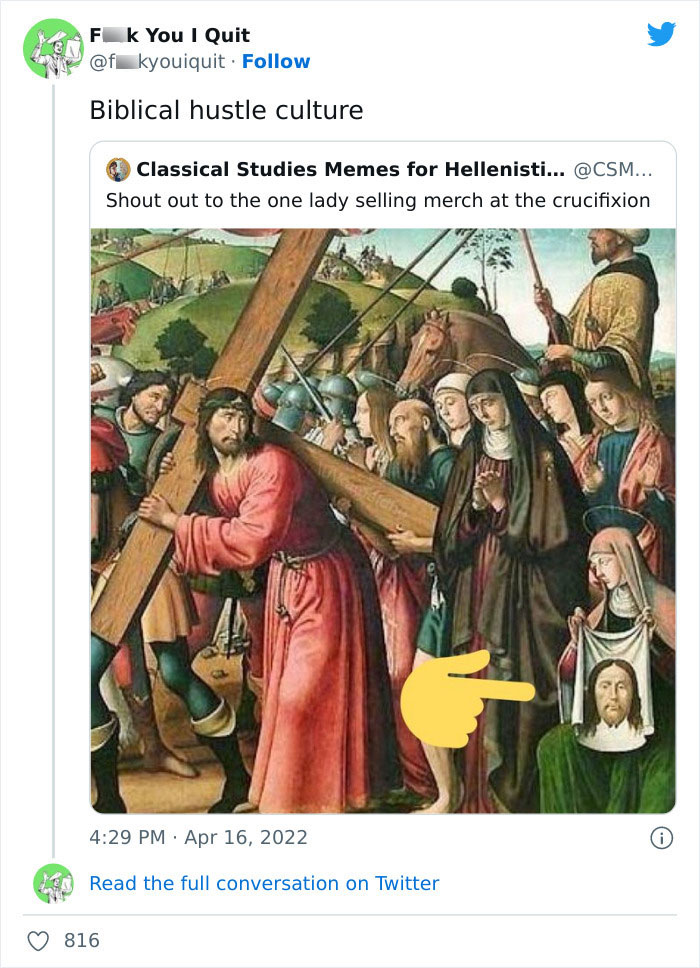Click the 816 likes count
This screenshot has width=700, height=968.
click(x=82, y=940)
